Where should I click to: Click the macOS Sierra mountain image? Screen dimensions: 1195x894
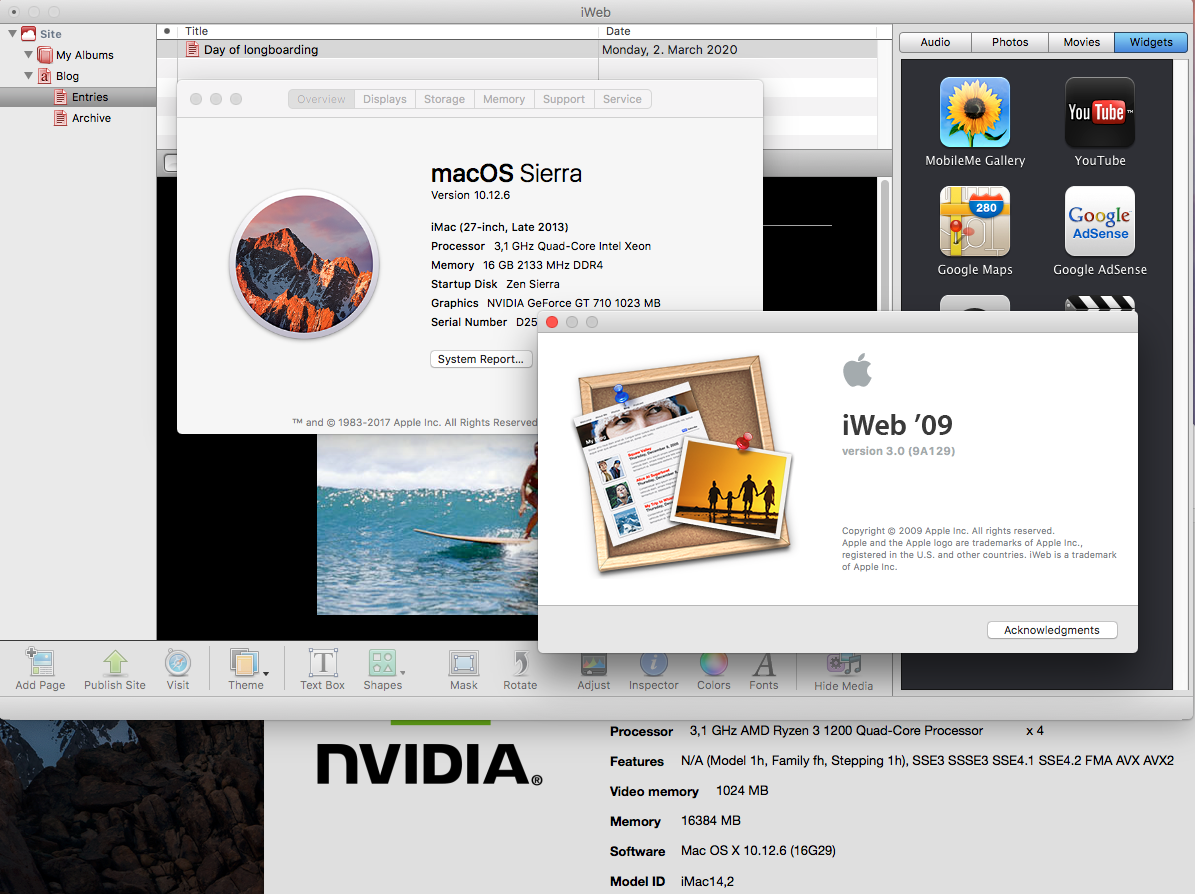click(304, 264)
